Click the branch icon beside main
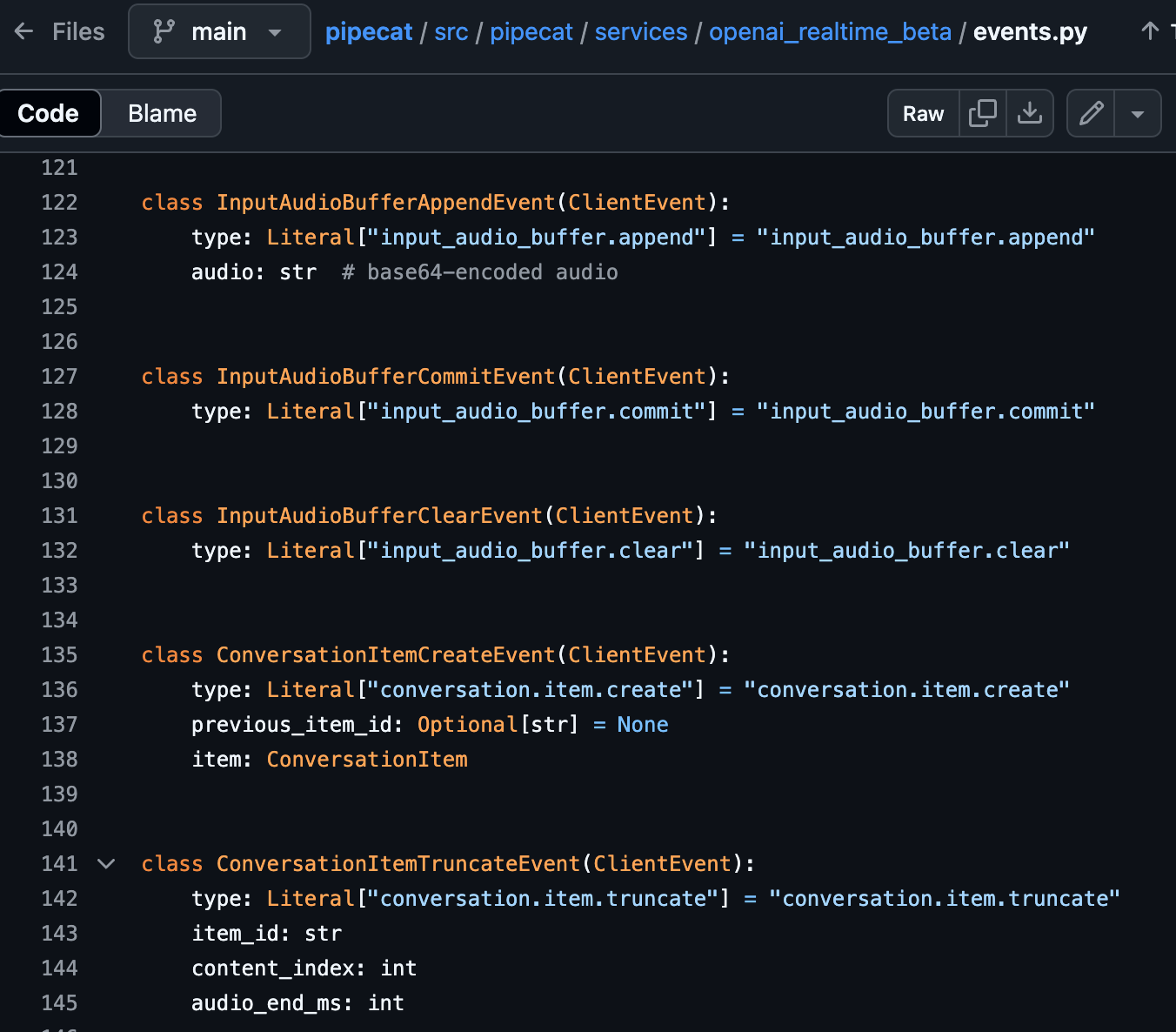 point(164,30)
